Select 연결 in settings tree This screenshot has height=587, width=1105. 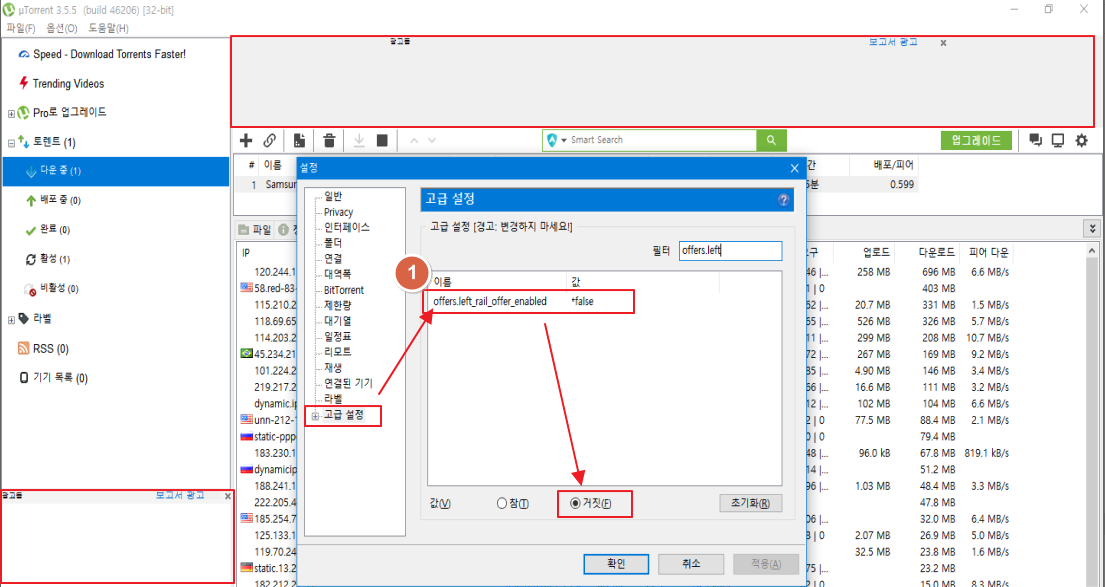pos(333,259)
